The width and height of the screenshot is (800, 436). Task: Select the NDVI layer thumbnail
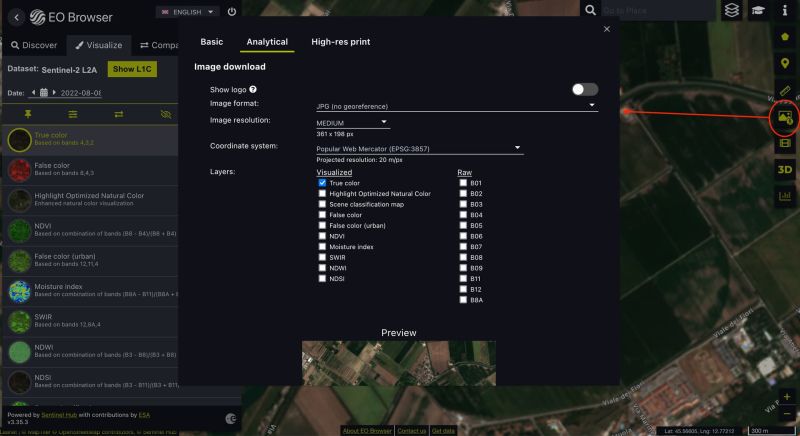click(19, 230)
